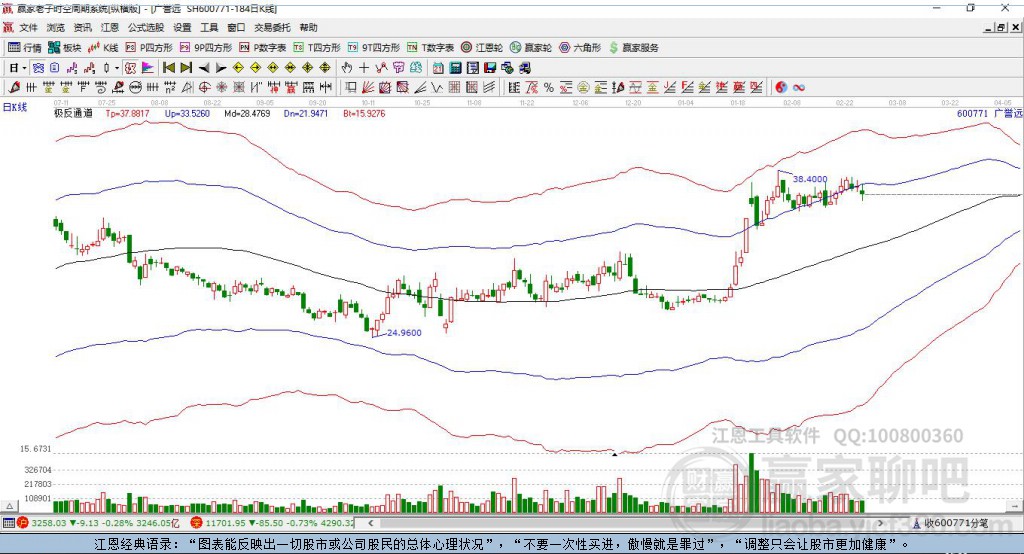
Task: Select the spiral drawing tool icon
Action: point(101,88)
